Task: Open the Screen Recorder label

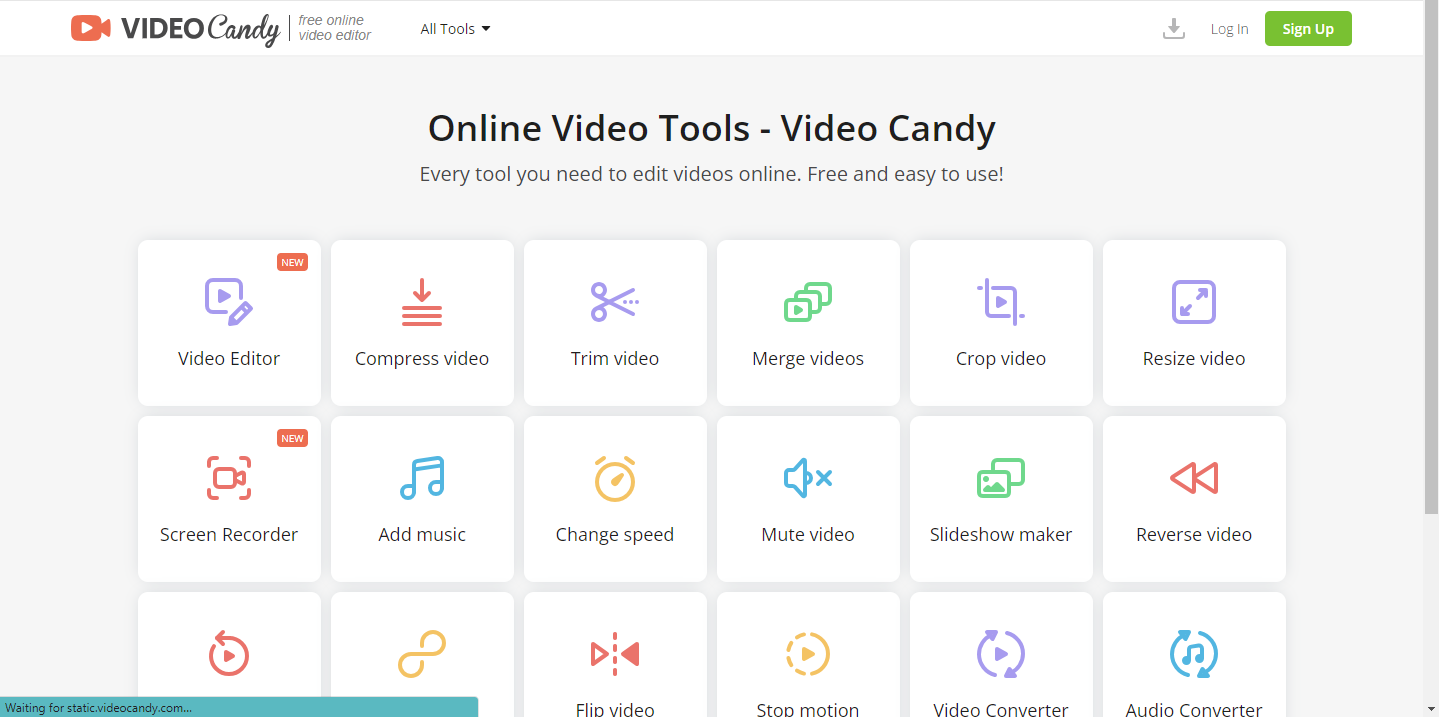Action: 229,535
